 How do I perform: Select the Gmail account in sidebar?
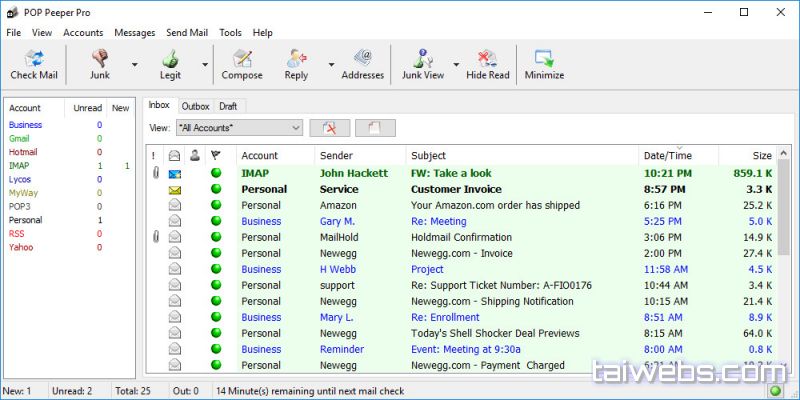[19, 138]
